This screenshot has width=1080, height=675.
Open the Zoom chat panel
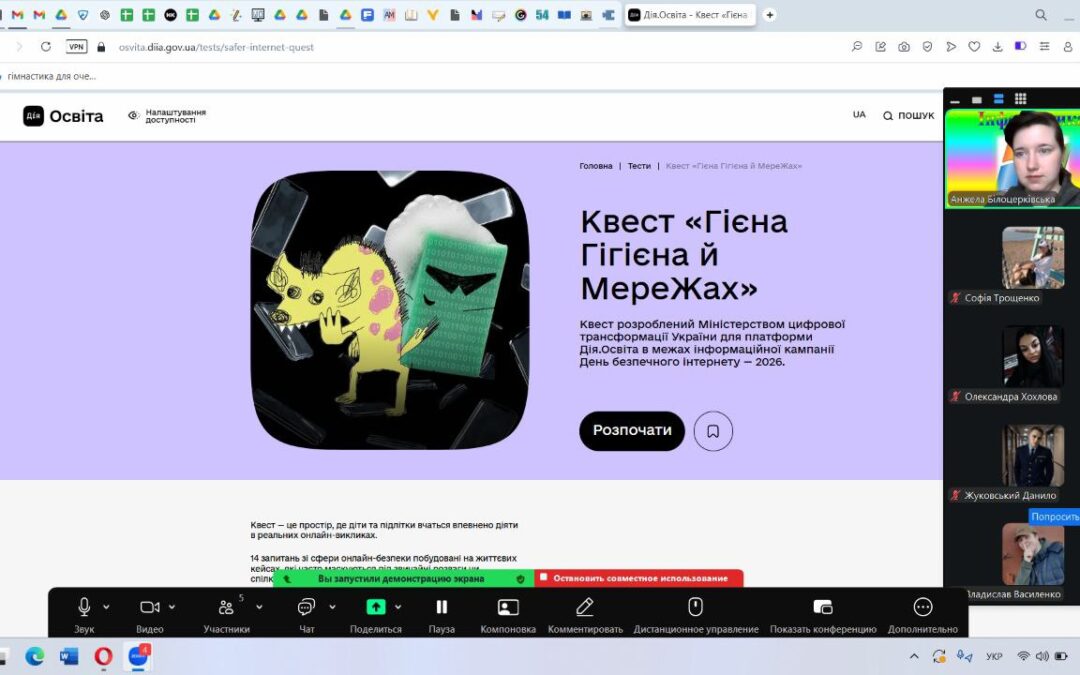305,606
